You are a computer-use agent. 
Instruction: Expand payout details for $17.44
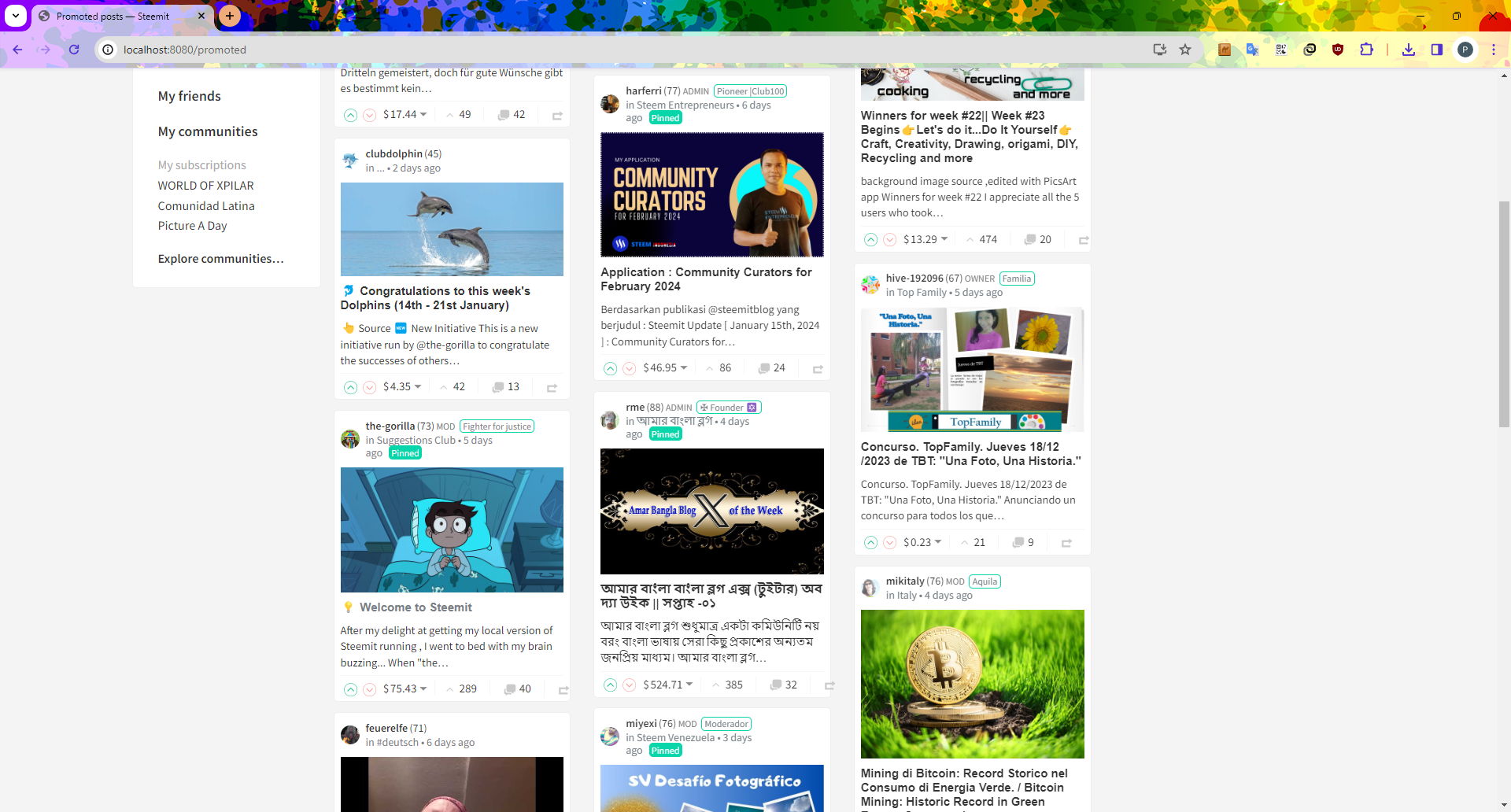pos(405,115)
